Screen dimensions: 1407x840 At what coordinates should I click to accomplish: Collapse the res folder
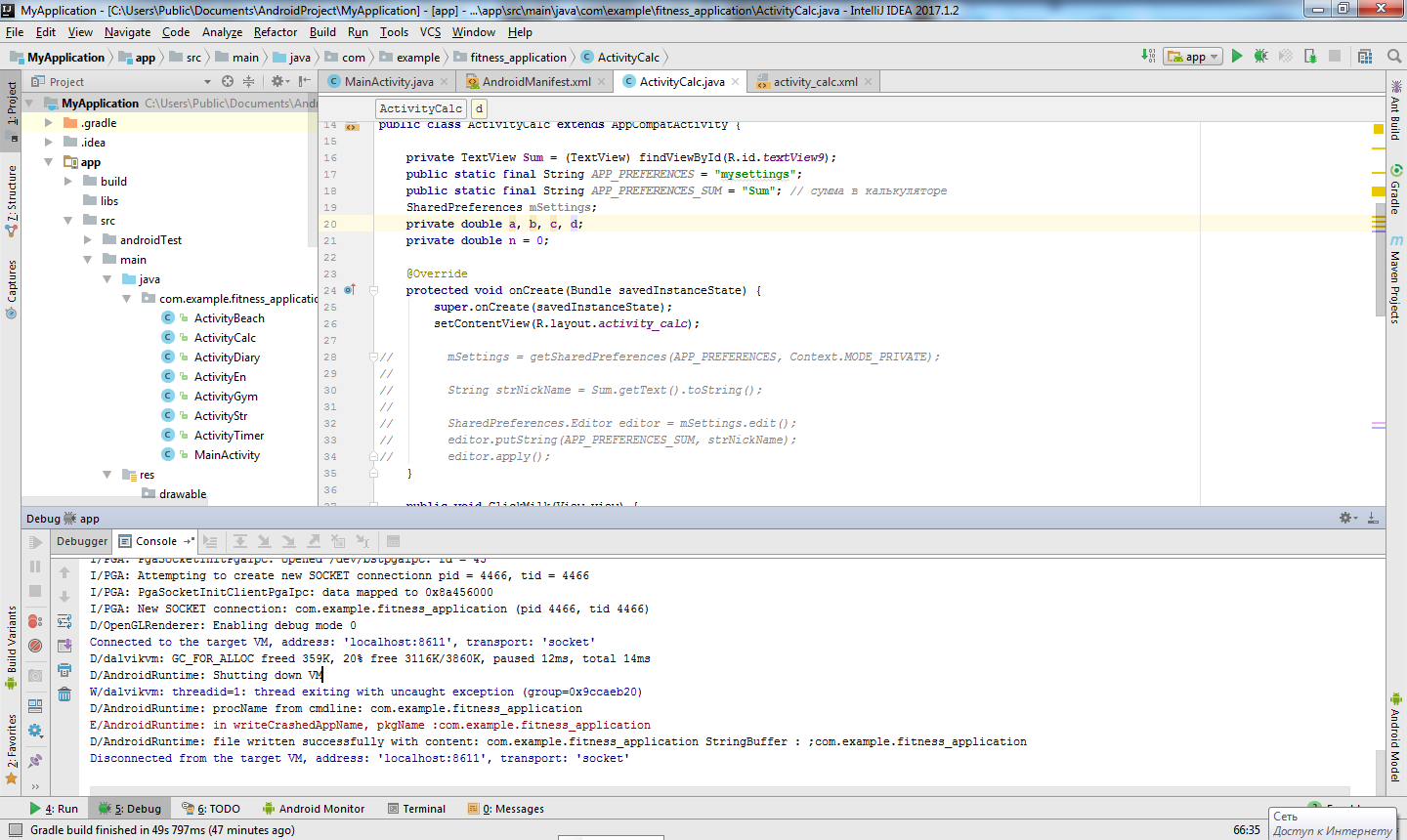tap(107, 475)
